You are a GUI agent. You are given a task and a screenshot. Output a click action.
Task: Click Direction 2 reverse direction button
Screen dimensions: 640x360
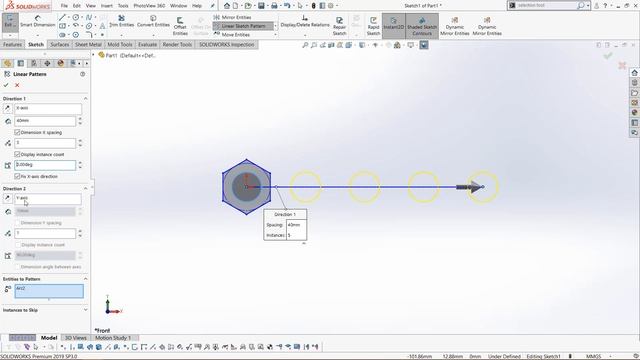pyautogui.click(x=7, y=198)
